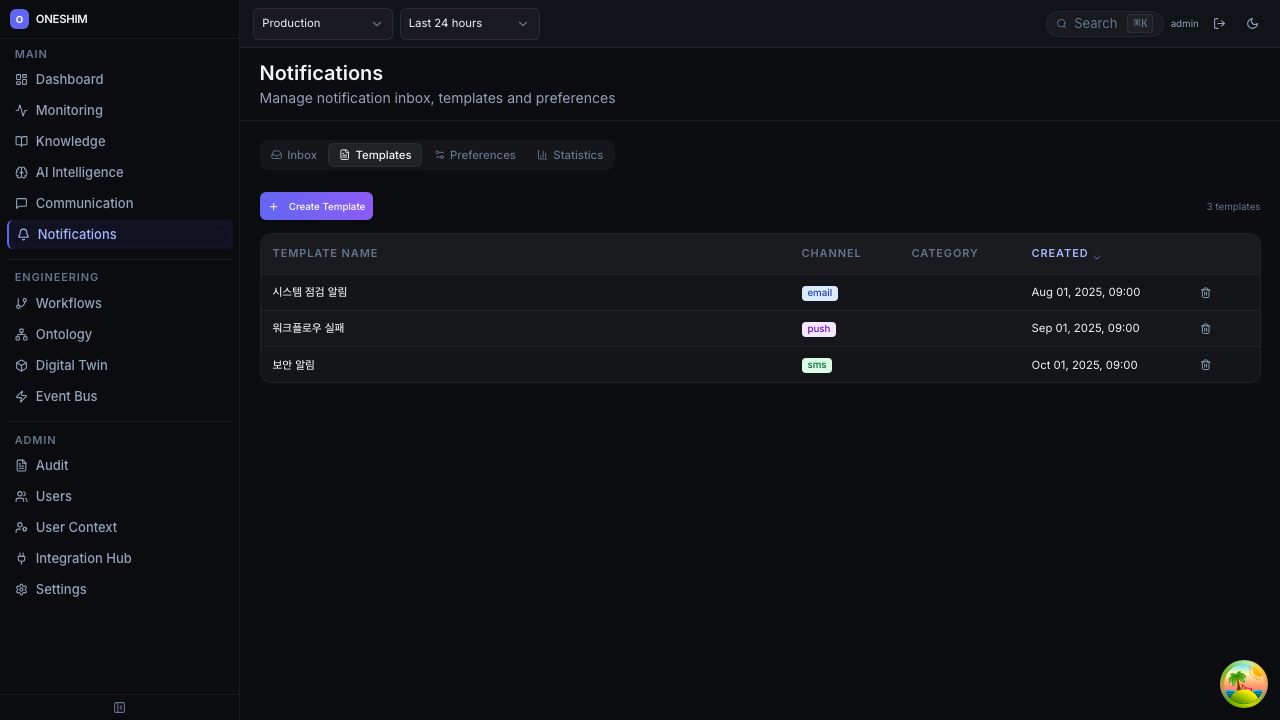Screen dimensions: 1280x720
Task: Click trash icon for 워크플로우 실패 row
Action: click(x=1205, y=329)
